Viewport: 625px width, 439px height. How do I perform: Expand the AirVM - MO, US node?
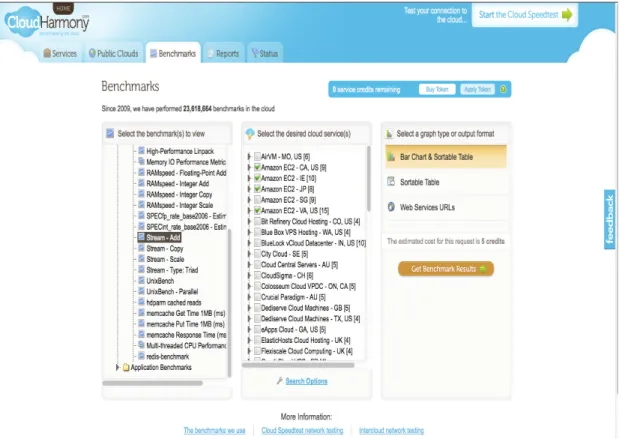tap(249, 156)
